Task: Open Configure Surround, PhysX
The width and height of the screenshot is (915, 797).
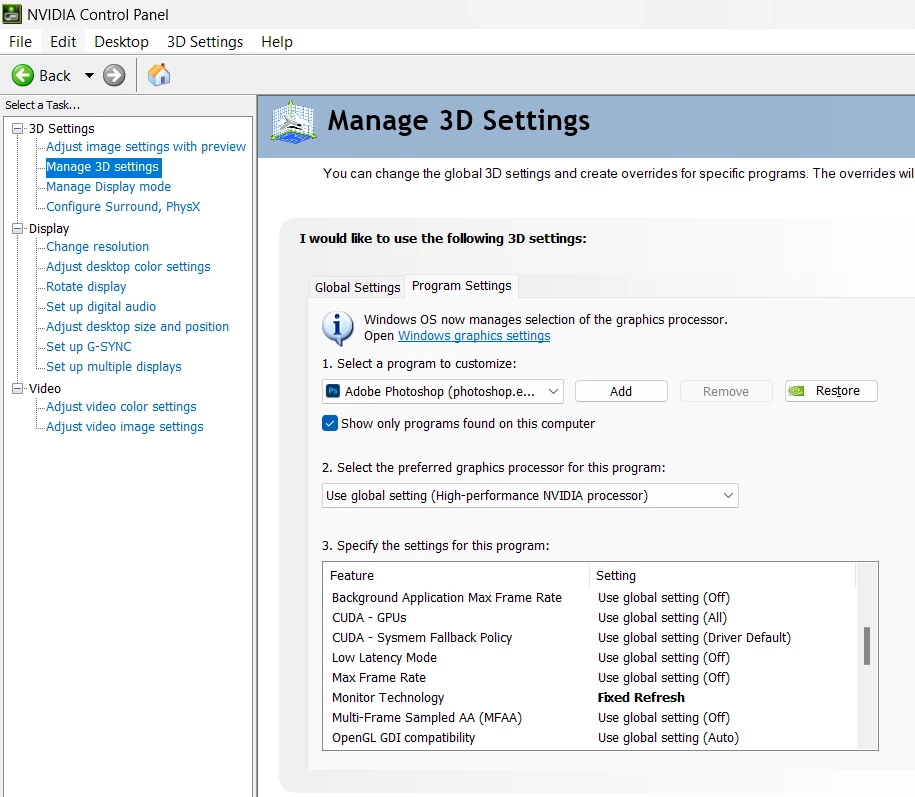Action: click(x=123, y=207)
